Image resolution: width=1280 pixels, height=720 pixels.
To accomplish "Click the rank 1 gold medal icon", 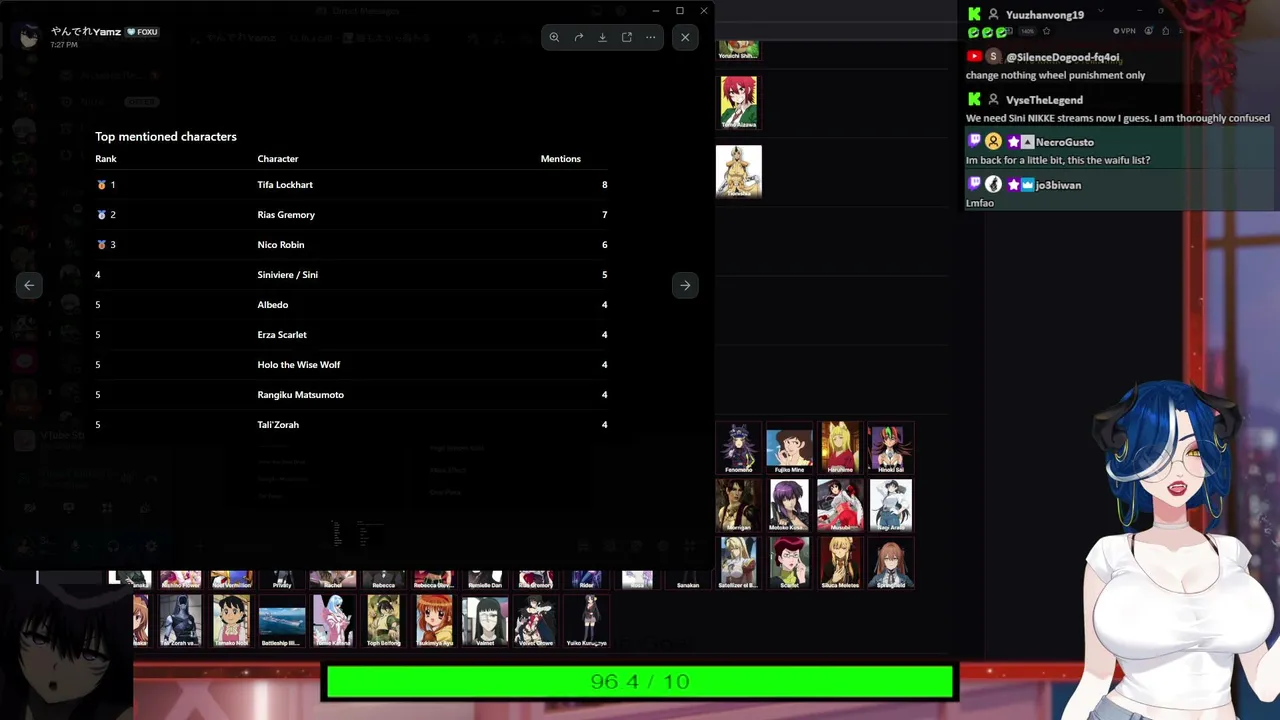I will [x=101, y=185].
